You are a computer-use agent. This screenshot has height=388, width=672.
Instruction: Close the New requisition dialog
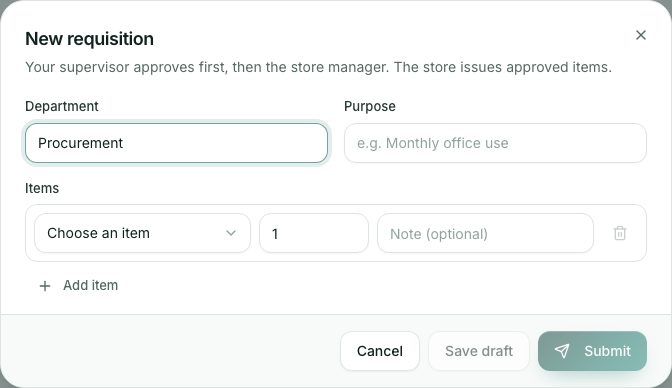[x=641, y=35]
